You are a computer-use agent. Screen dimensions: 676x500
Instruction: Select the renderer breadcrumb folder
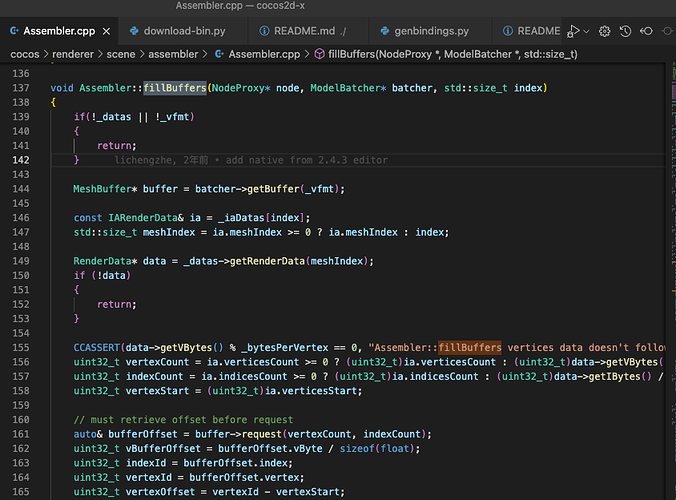72,54
